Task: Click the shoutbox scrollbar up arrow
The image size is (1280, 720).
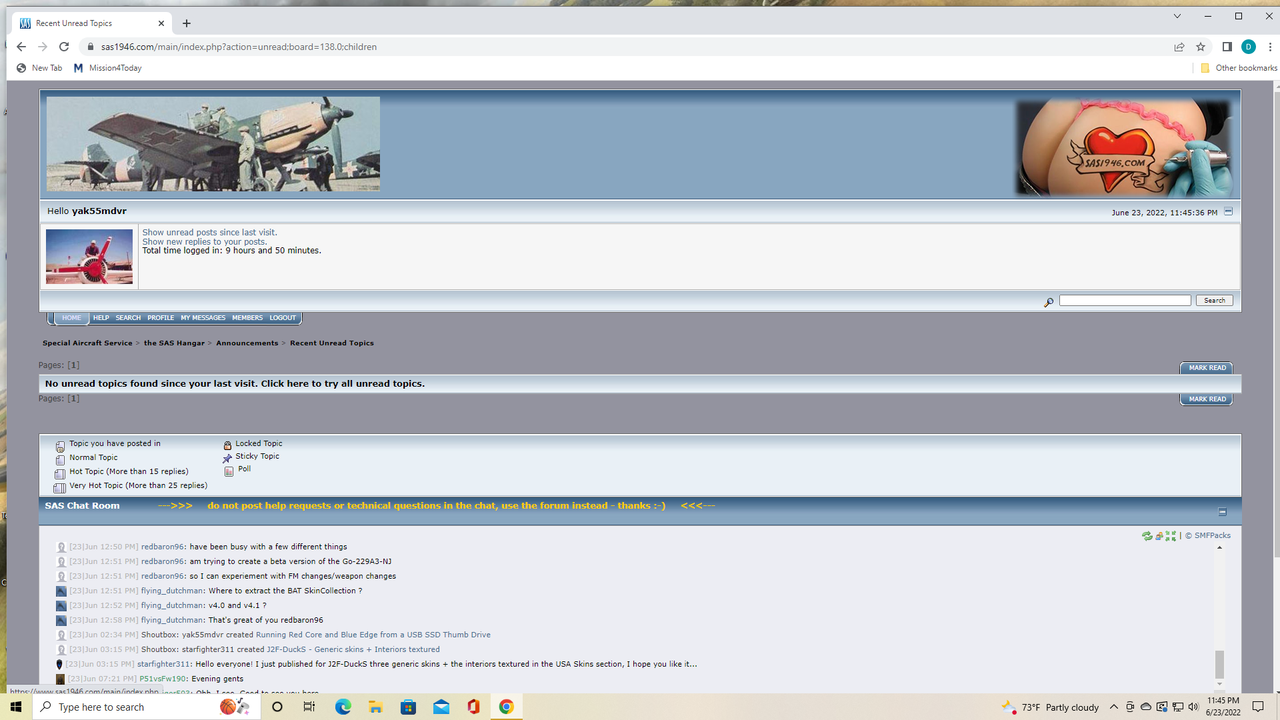Action: pos(1218,547)
